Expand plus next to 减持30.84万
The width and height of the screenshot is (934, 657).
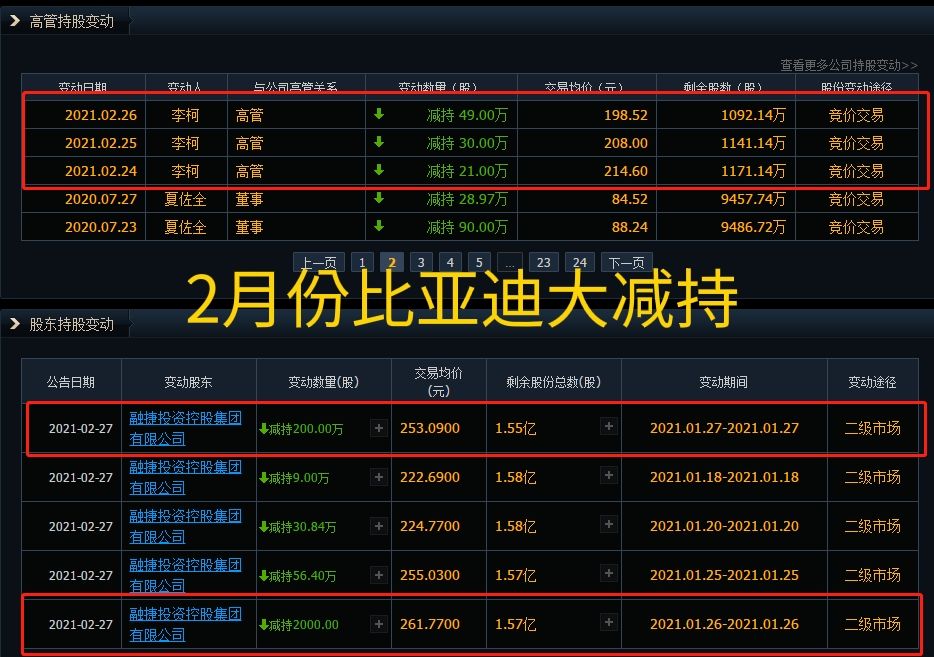pos(378,525)
